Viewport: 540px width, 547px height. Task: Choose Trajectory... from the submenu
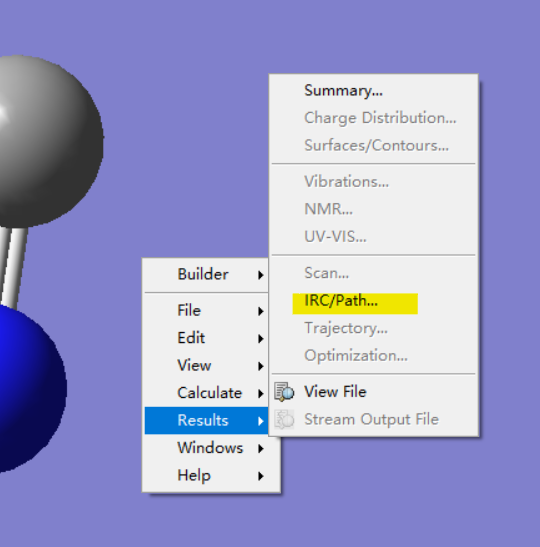coord(374,328)
